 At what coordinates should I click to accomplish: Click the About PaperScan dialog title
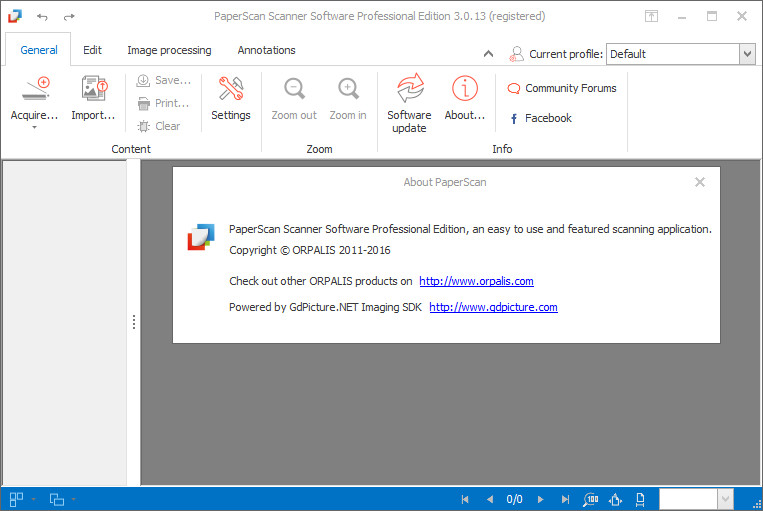coord(445,182)
